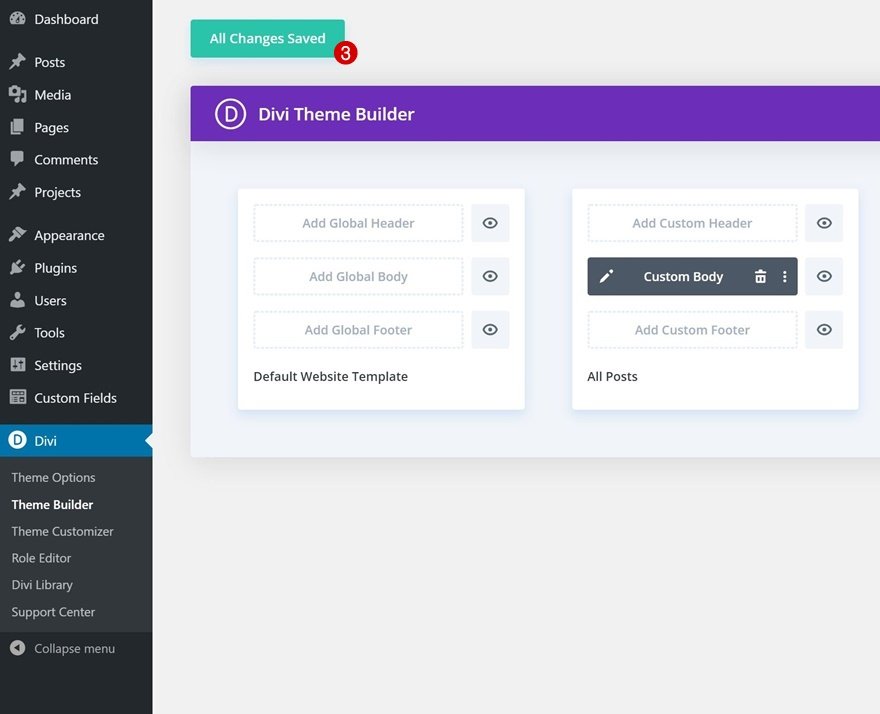Click the Divi logo in Theme Builder header
880x714 pixels.
click(x=230, y=114)
